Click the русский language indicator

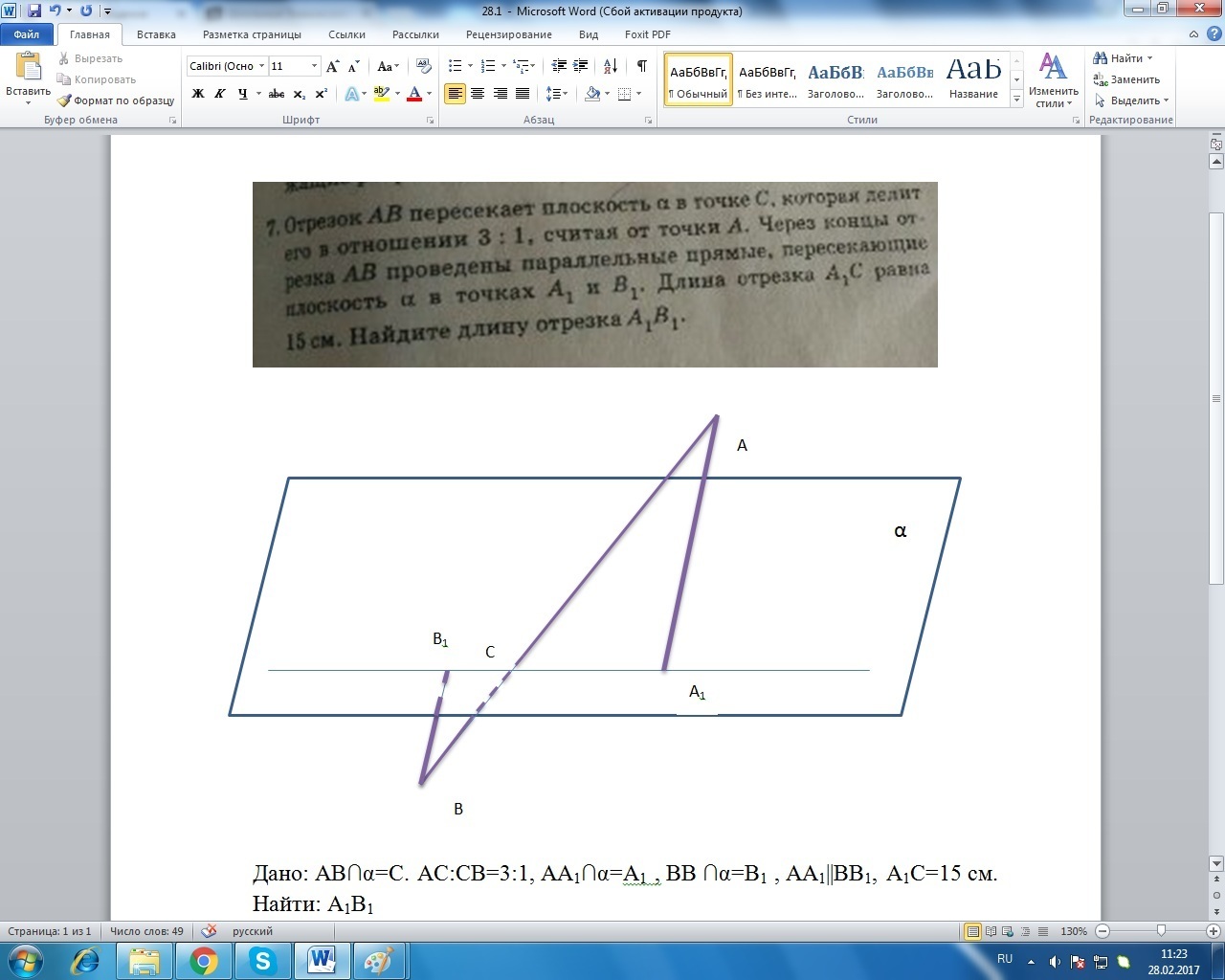coord(253,931)
